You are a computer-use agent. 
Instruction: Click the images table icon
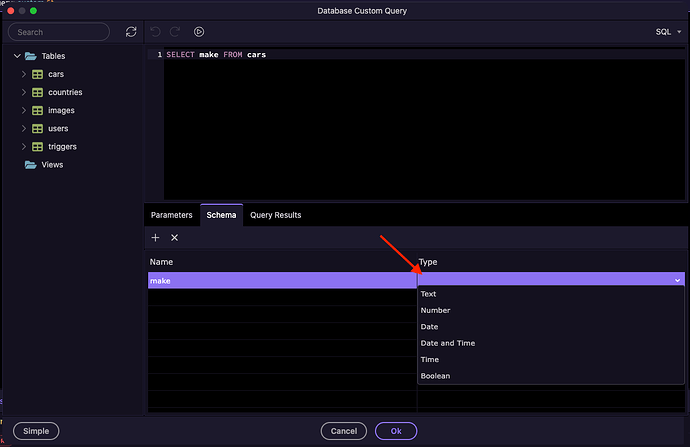click(37, 110)
